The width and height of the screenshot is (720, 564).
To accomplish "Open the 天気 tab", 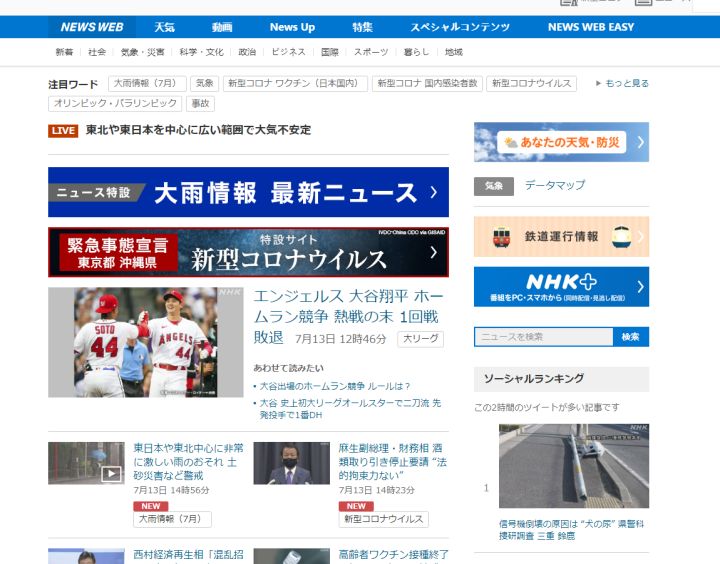I will [164, 27].
